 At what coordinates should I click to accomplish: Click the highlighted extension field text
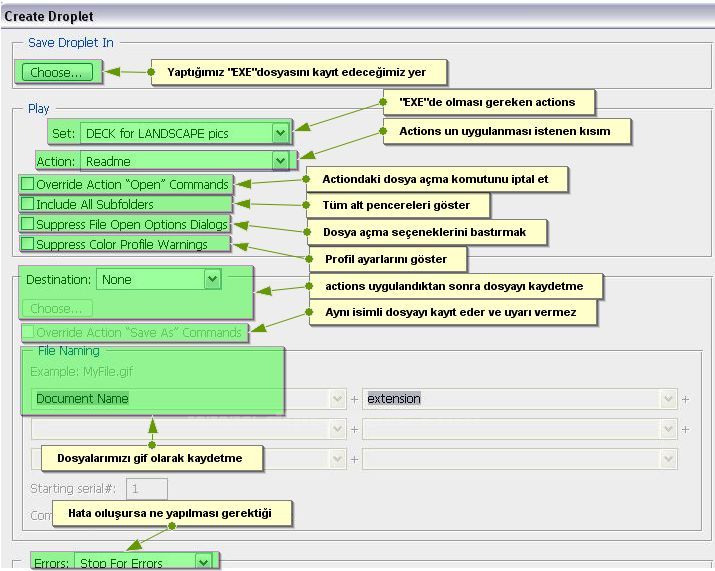point(394,399)
